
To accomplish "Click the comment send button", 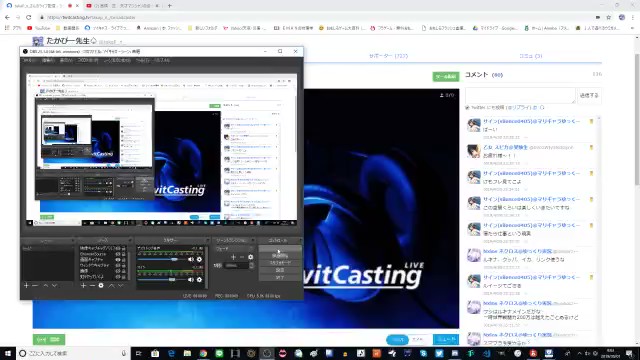I will [x=589, y=96].
